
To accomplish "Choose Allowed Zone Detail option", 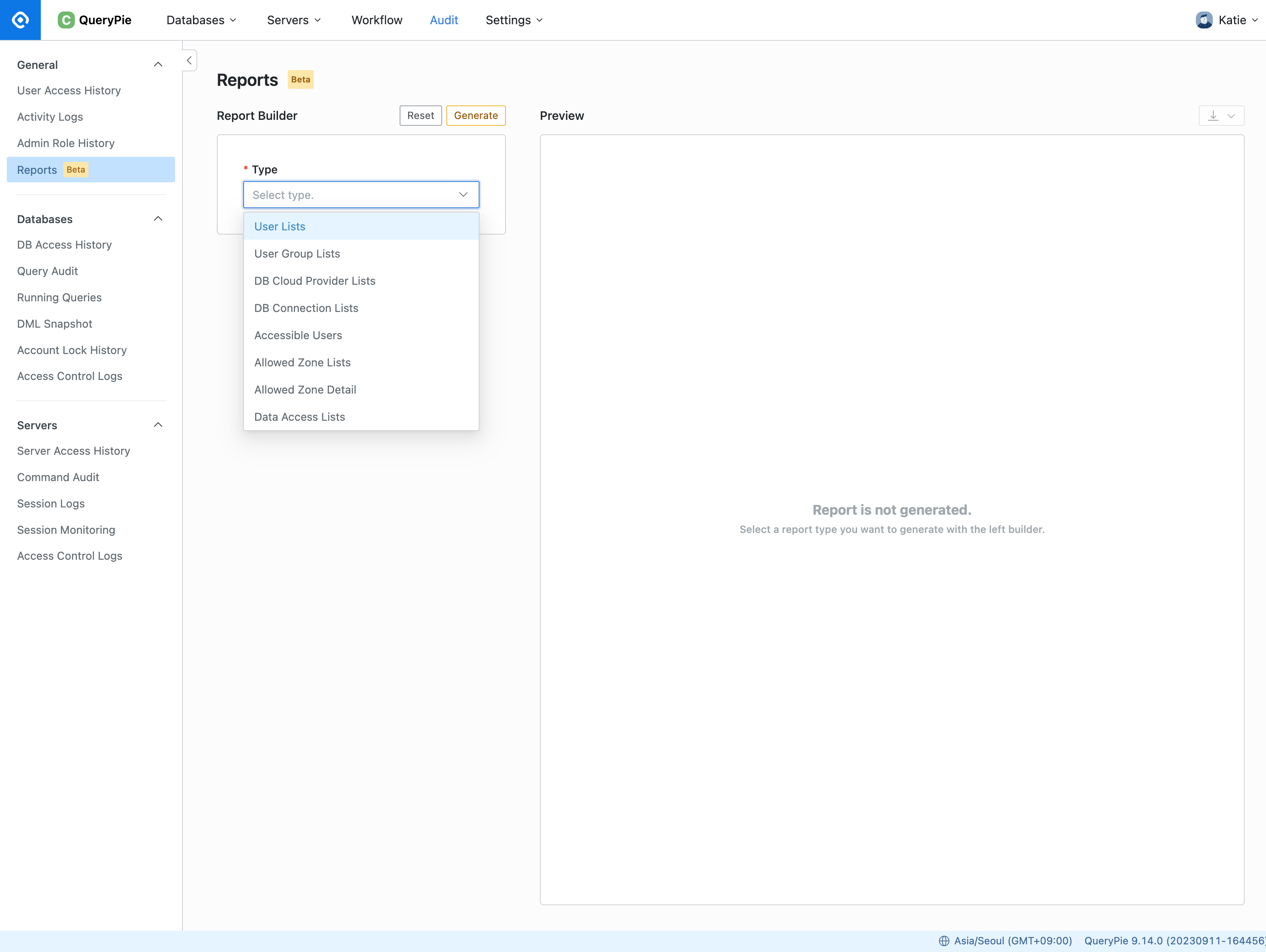I will pos(361,389).
